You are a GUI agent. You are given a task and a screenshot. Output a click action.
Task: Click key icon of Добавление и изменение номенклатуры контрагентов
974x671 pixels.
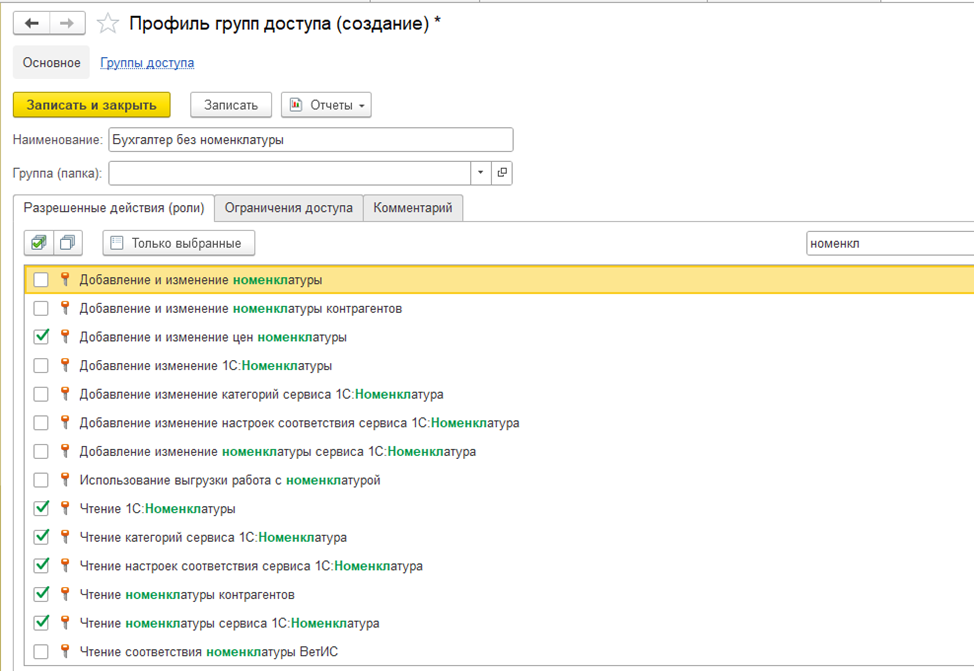(65, 308)
